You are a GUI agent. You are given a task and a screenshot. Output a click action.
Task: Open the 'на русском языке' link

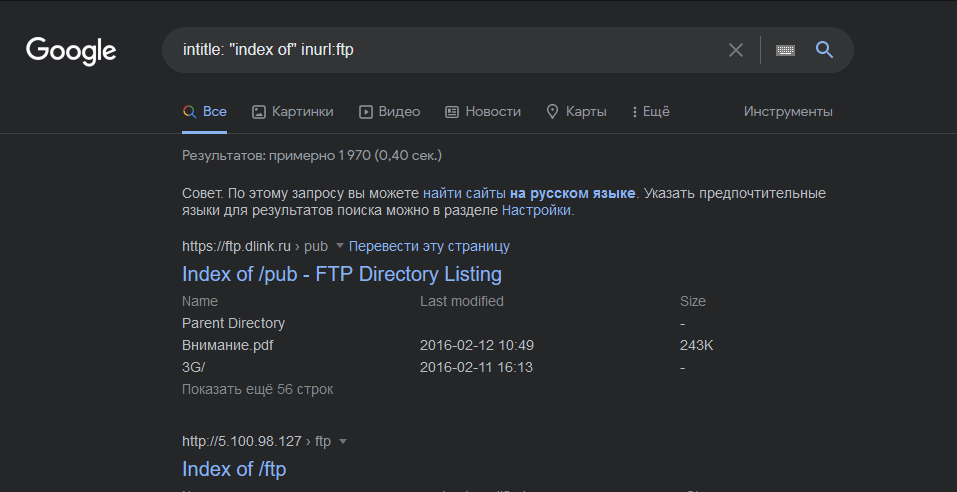click(572, 193)
